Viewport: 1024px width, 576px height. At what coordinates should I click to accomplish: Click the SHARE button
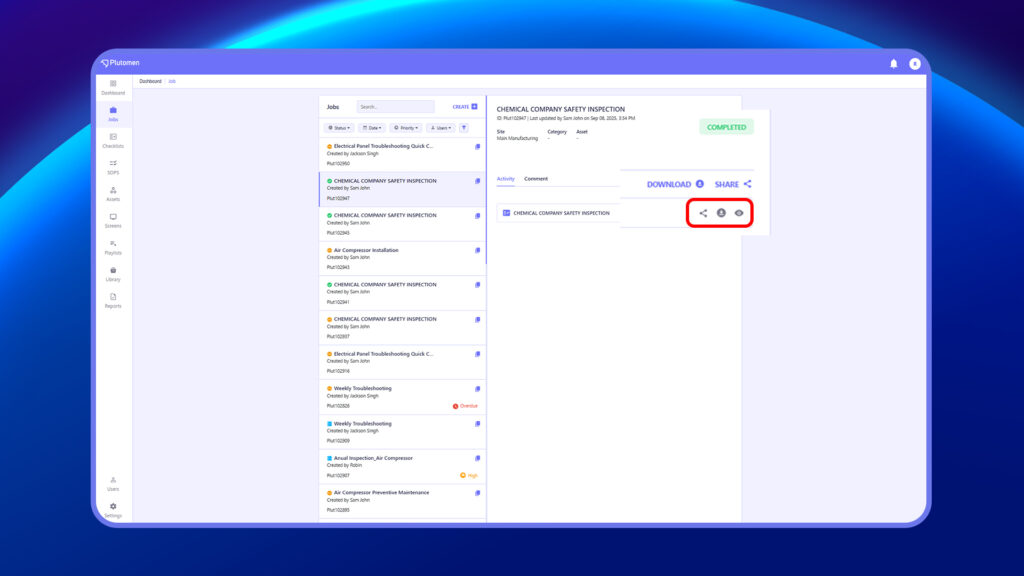pyautogui.click(x=733, y=184)
